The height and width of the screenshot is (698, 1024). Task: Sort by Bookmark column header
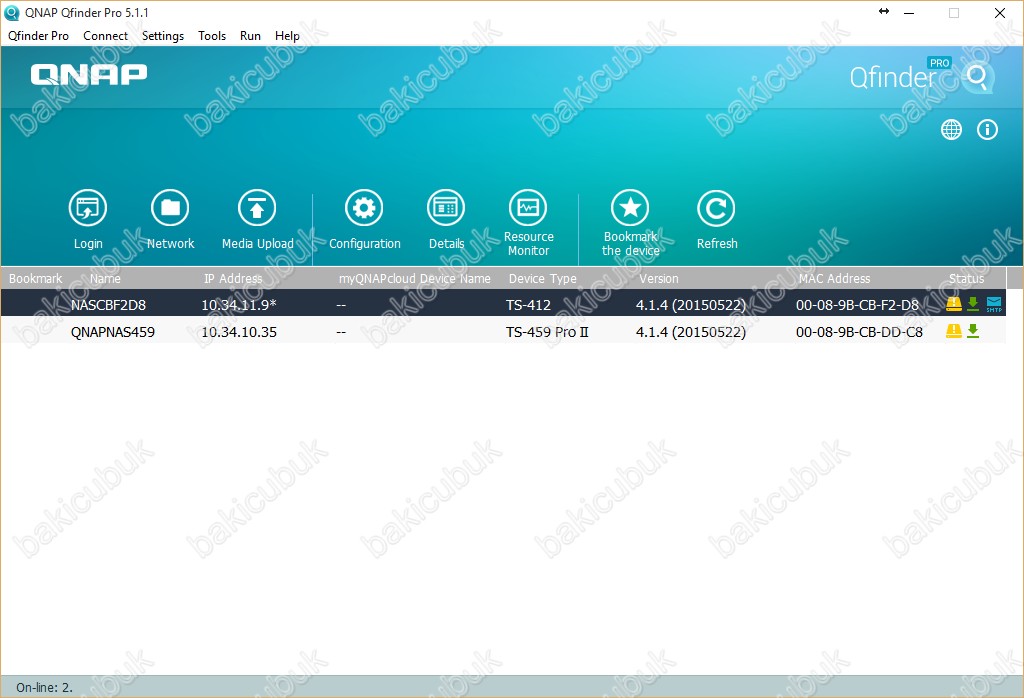[35, 278]
